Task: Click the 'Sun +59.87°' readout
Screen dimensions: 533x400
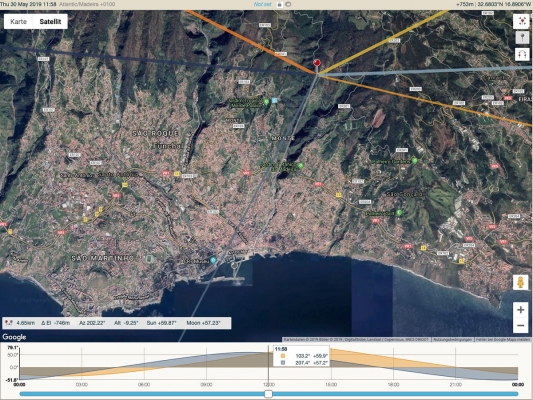Action: [x=161, y=323]
